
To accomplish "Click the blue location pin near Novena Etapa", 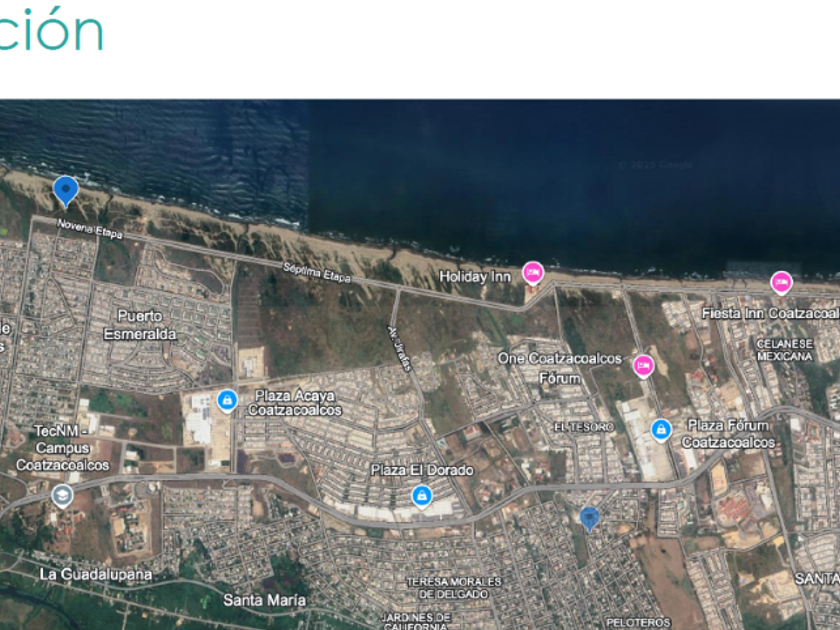I will (x=66, y=191).
